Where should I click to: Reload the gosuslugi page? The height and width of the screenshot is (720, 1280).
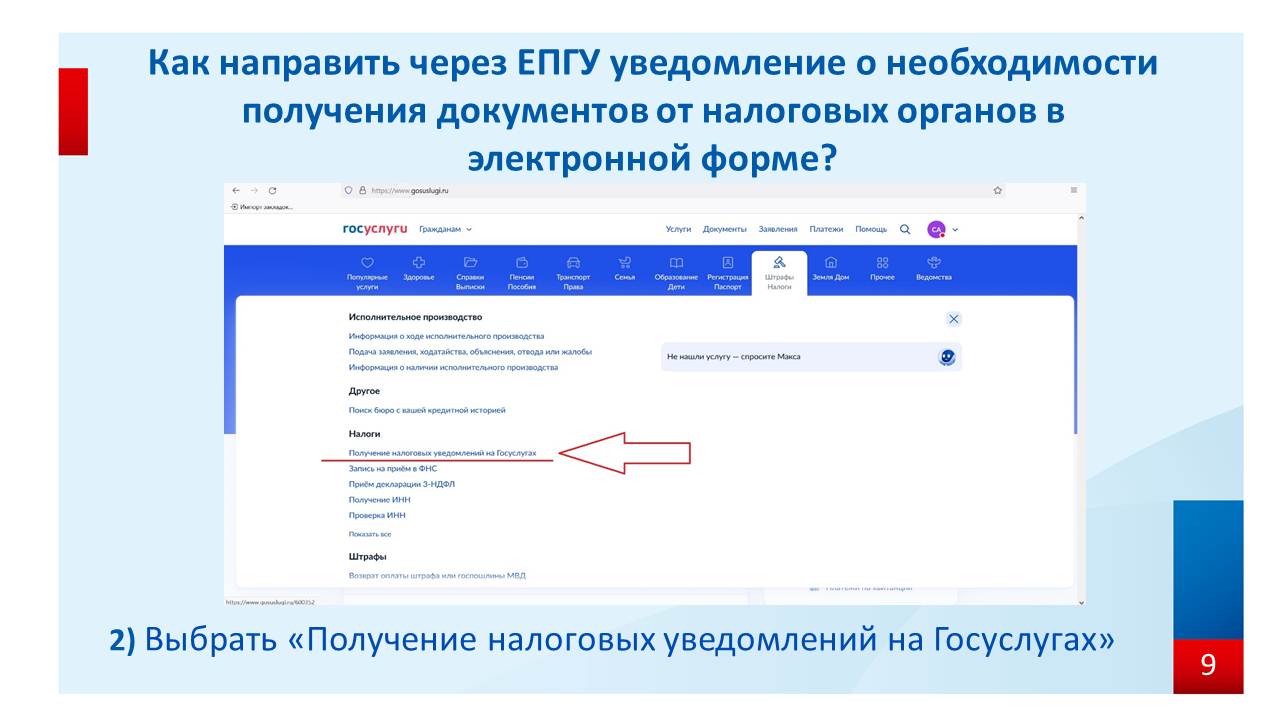click(272, 190)
